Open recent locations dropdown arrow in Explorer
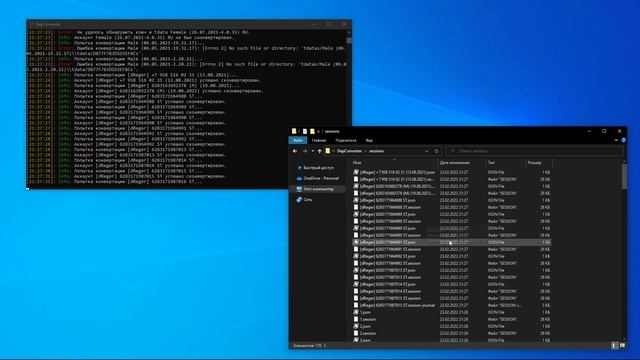The height and width of the screenshot is (360, 640). (x=313, y=151)
